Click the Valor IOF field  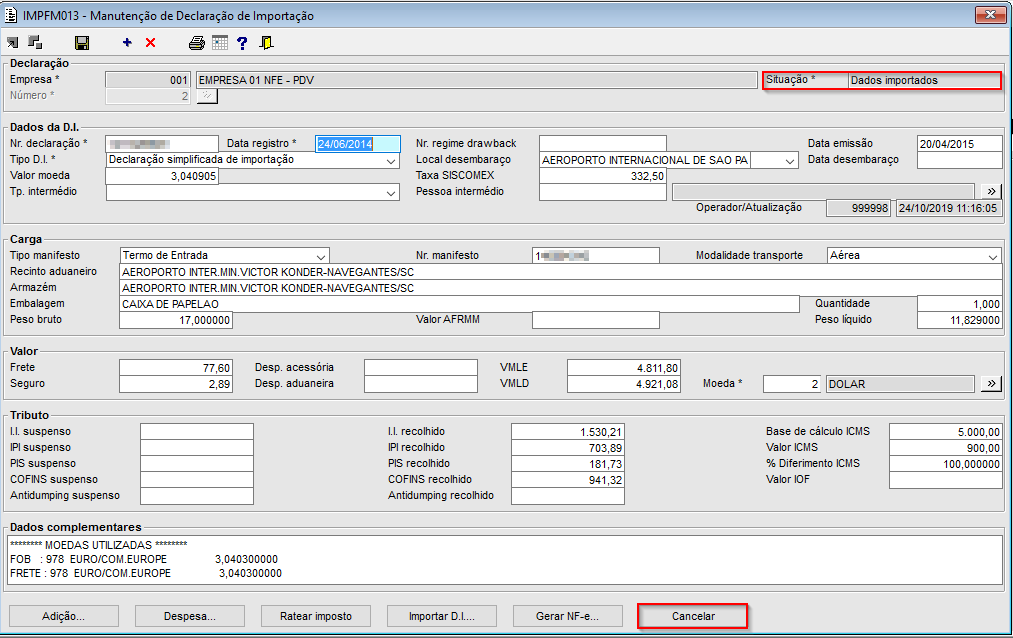946,480
